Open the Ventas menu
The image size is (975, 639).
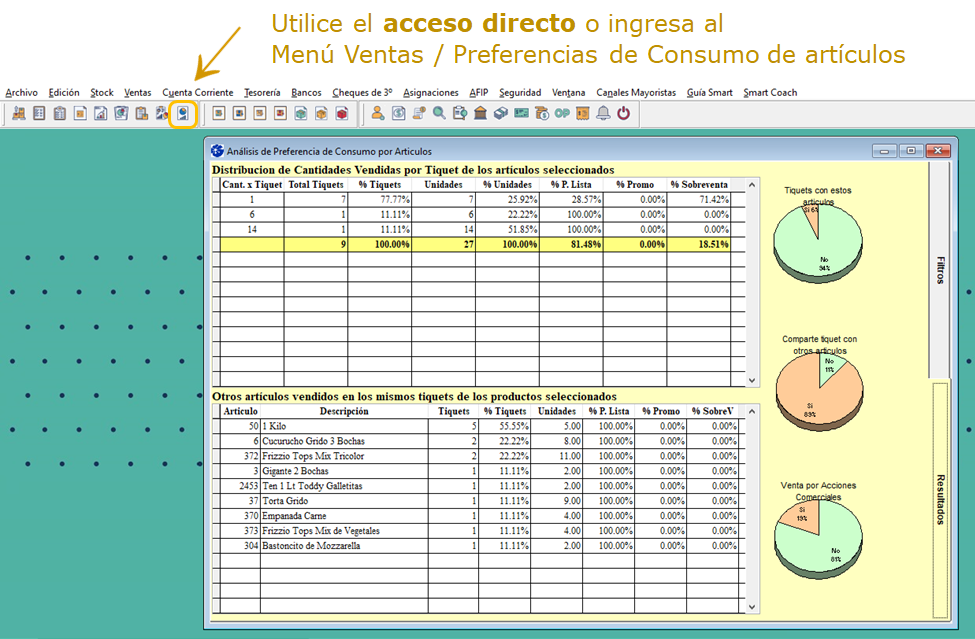138,92
